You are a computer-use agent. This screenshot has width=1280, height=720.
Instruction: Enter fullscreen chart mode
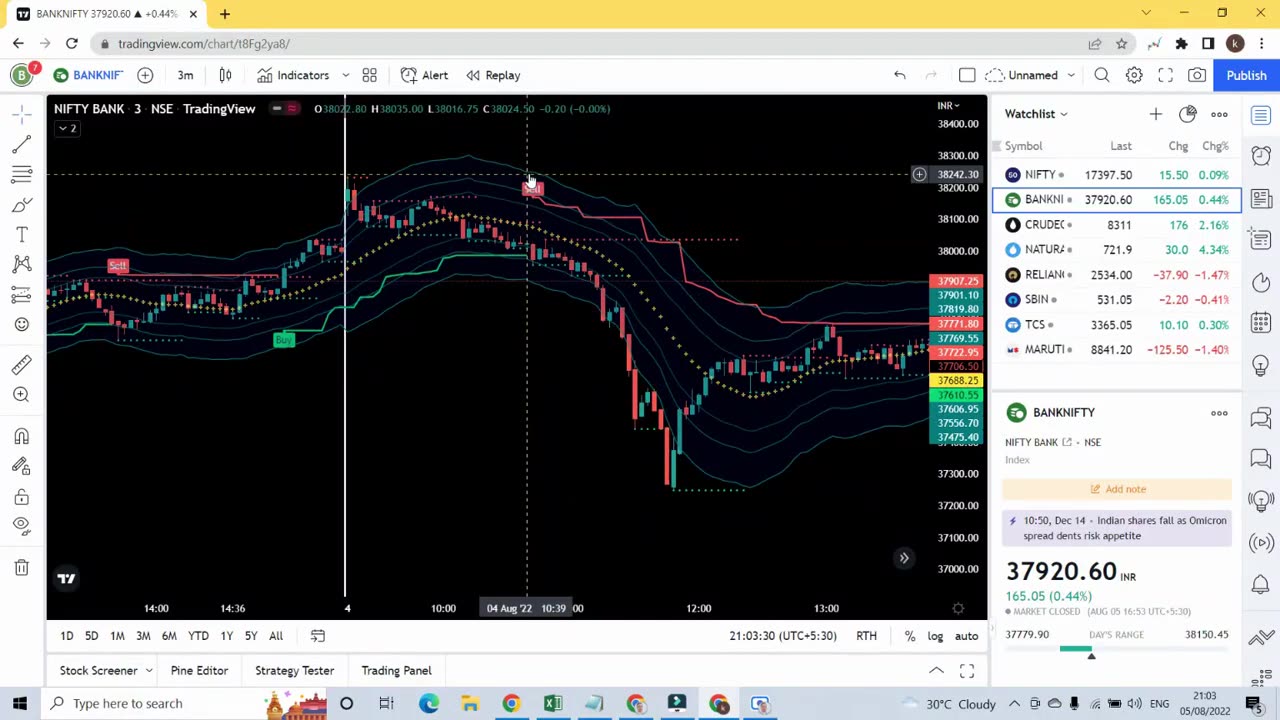click(1165, 75)
